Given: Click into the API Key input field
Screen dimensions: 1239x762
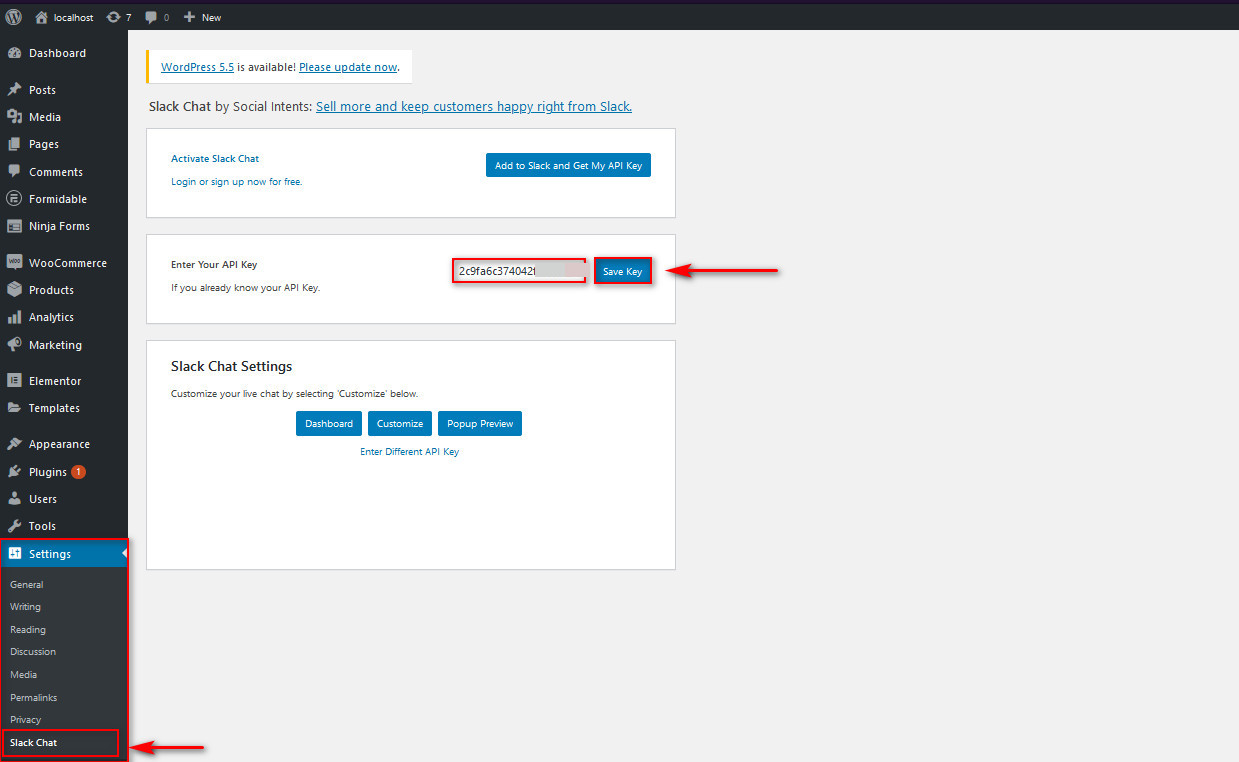Looking at the screenshot, I should click(519, 271).
